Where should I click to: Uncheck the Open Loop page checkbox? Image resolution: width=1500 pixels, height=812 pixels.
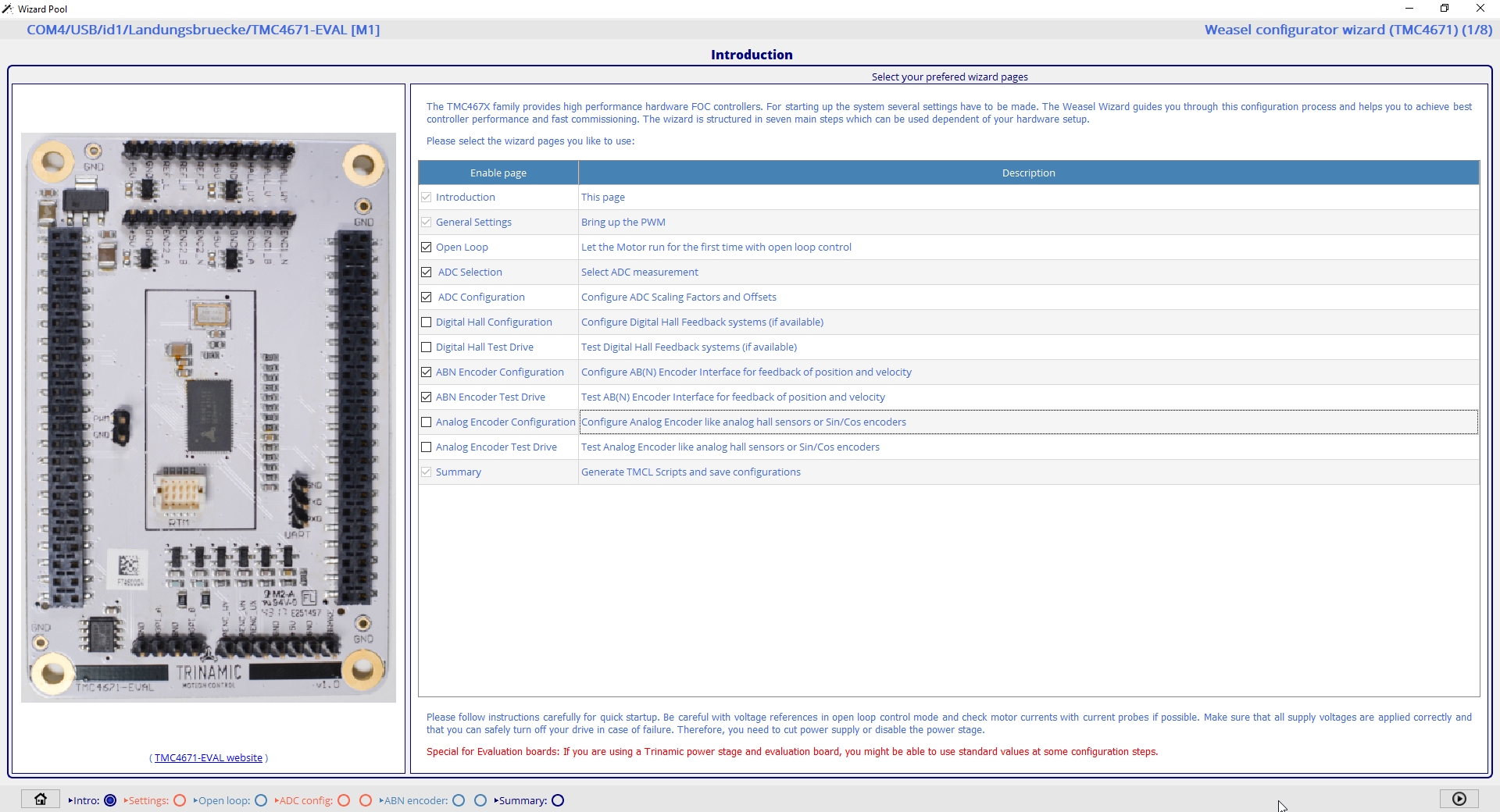(427, 248)
